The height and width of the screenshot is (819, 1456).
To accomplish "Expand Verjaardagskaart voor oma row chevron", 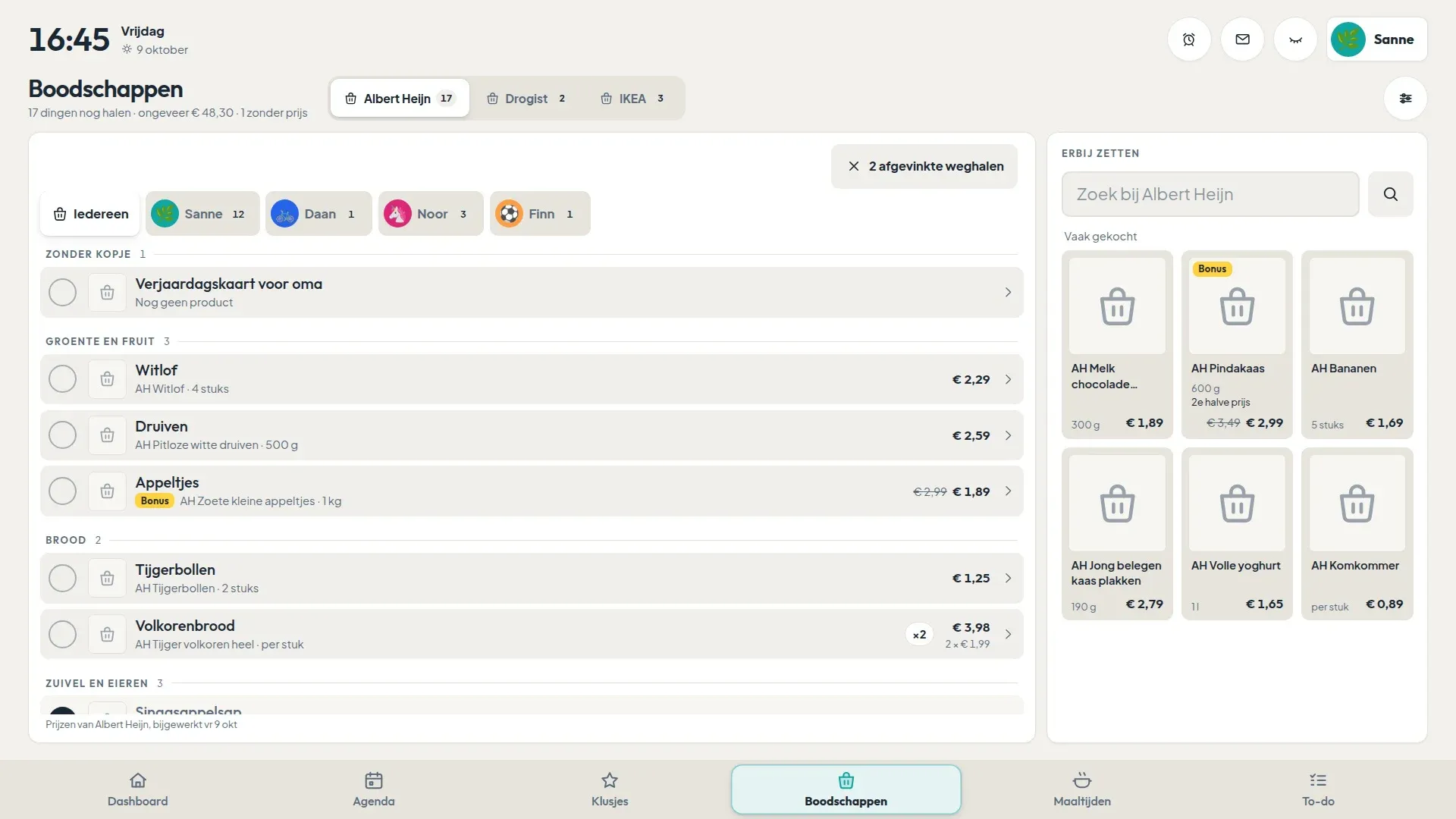I will tap(1008, 293).
